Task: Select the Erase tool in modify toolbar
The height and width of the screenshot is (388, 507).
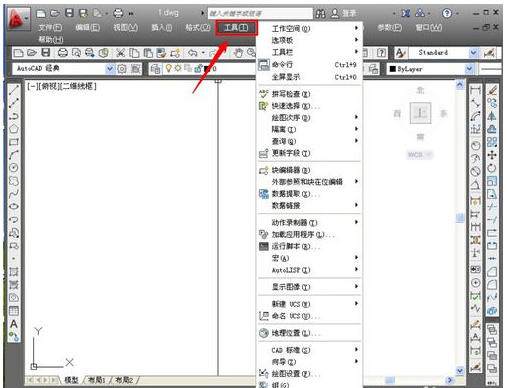Action: click(492, 90)
